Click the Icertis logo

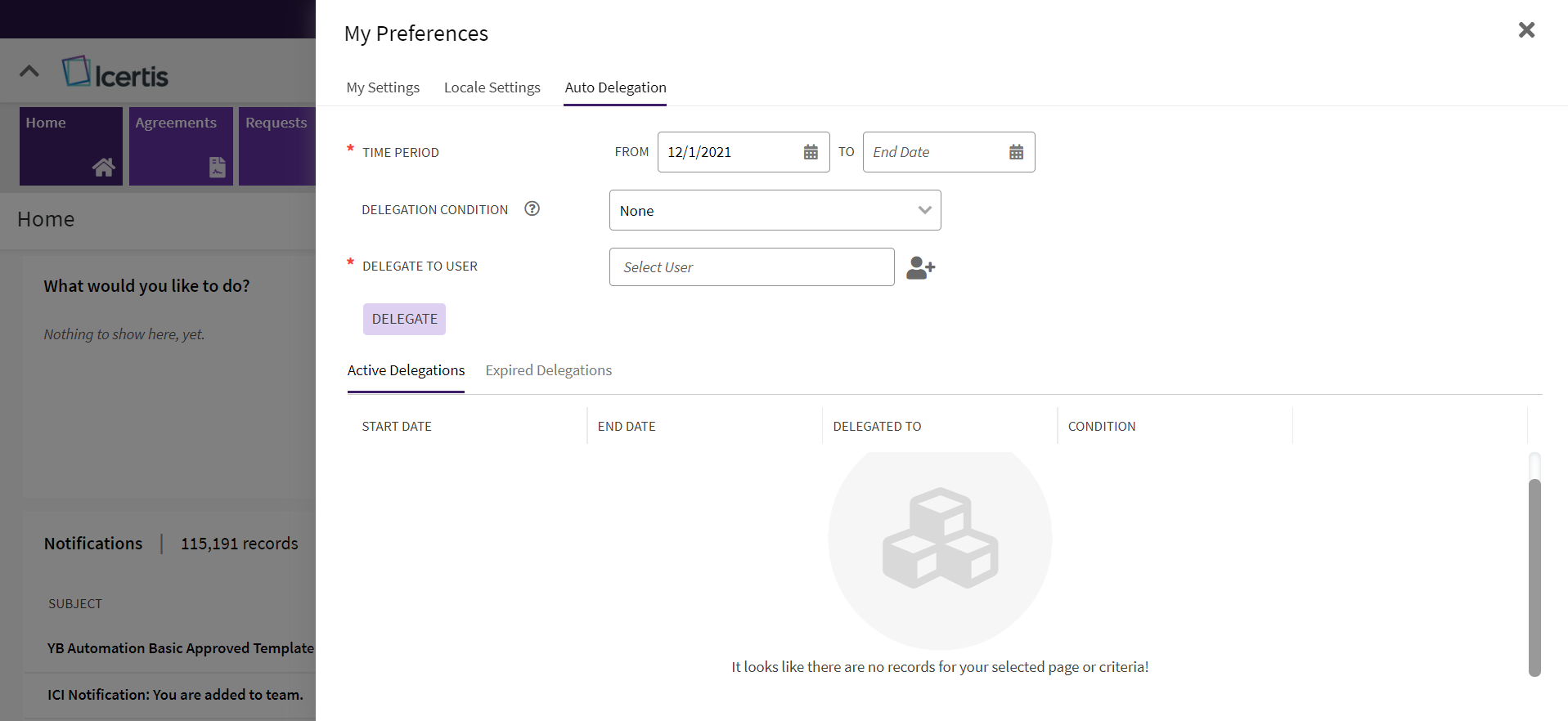[x=115, y=73]
